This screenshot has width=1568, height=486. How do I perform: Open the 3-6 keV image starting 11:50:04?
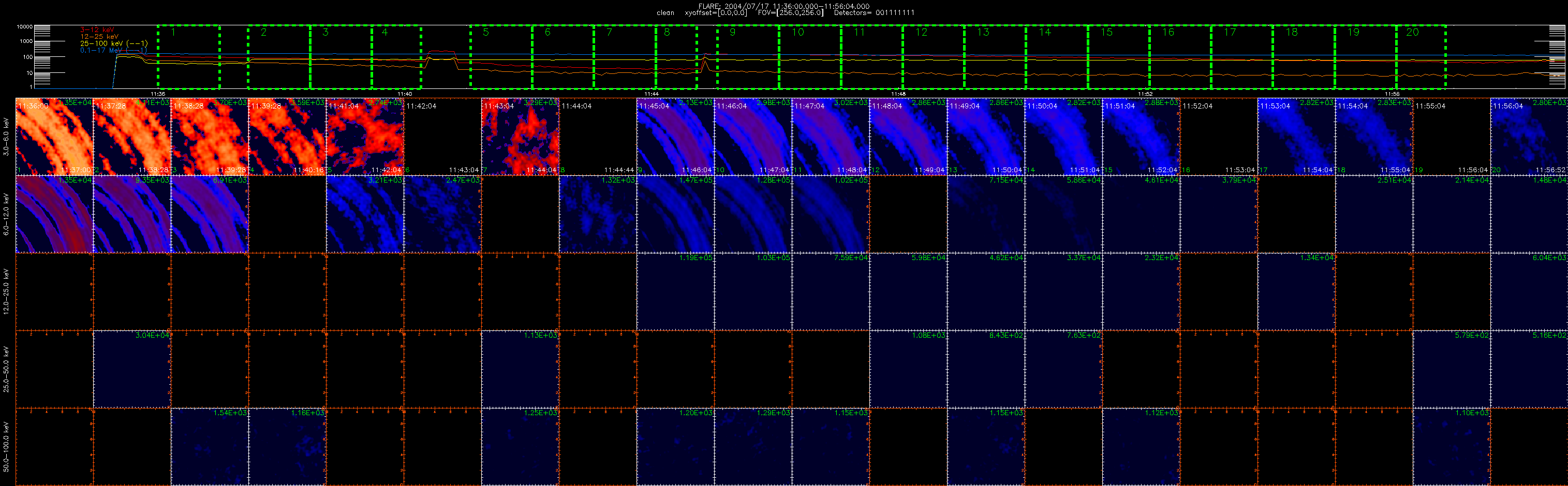click(1063, 136)
